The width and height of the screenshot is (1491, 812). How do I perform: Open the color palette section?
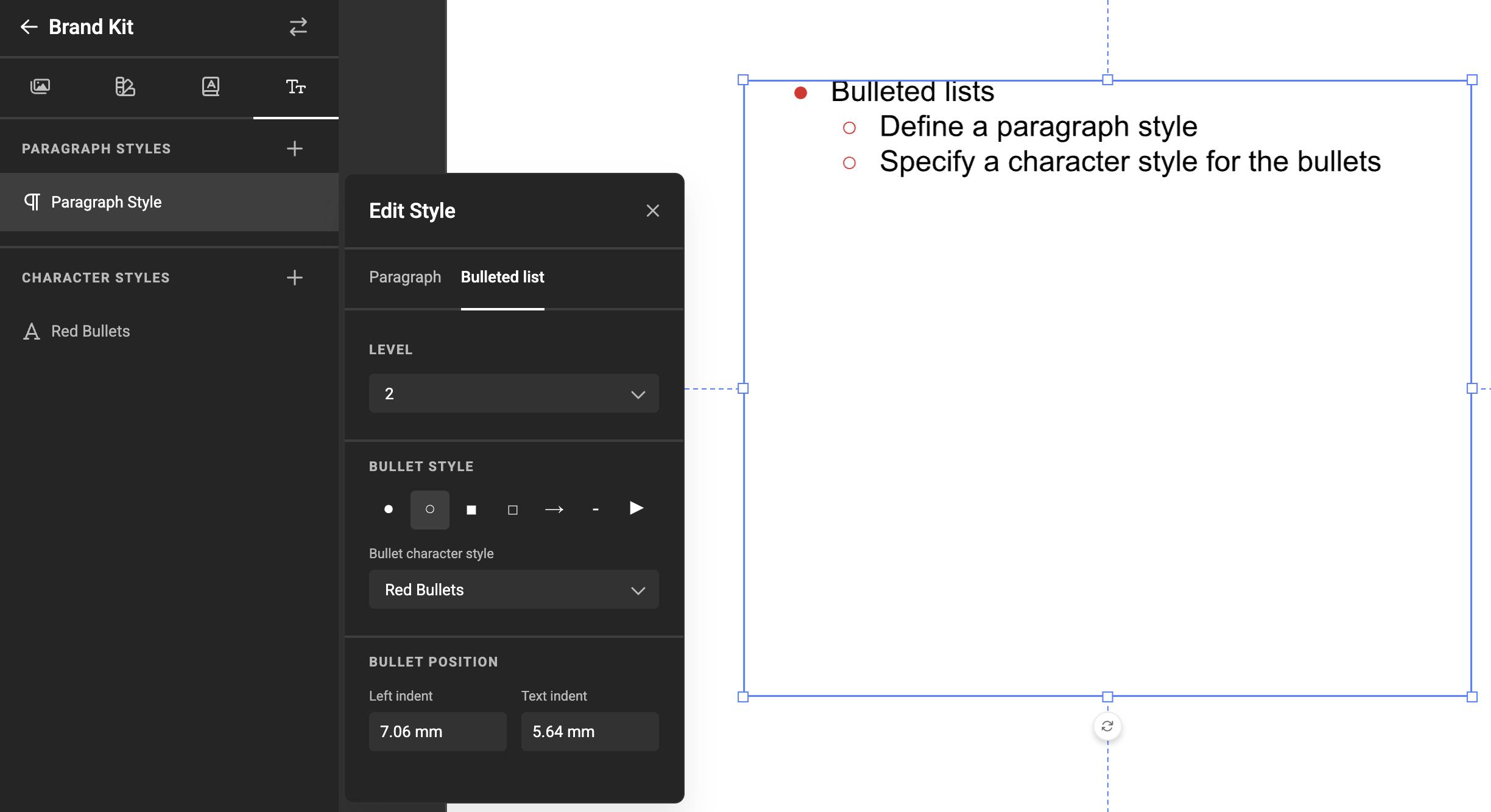(x=125, y=87)
